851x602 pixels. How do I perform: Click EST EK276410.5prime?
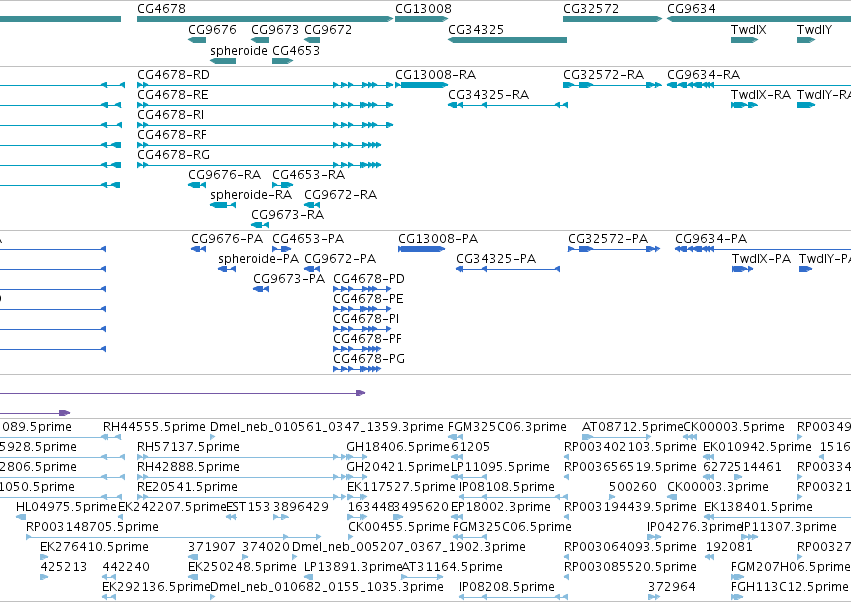tap(94, 548)
